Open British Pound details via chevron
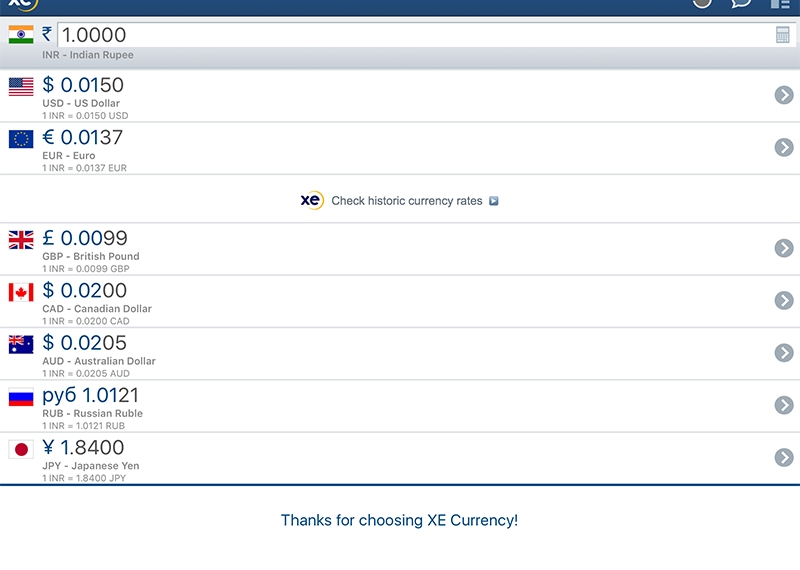800x570 pixels. (784, 248)
